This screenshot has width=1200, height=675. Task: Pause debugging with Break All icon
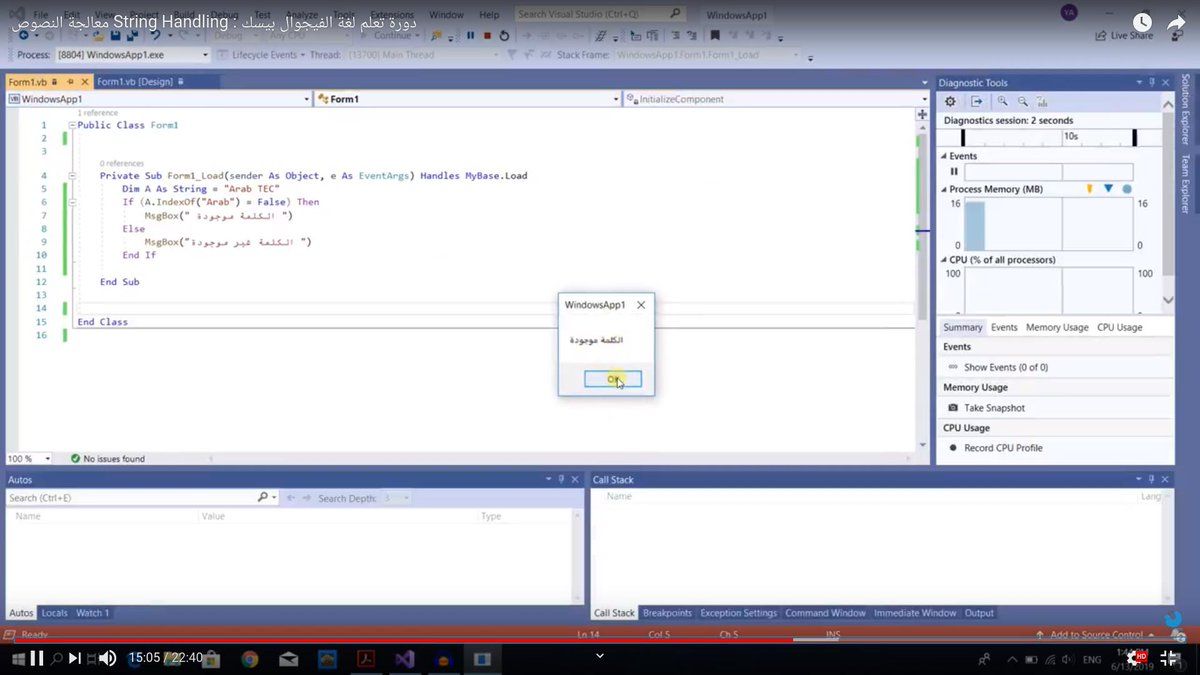(470, 35)
